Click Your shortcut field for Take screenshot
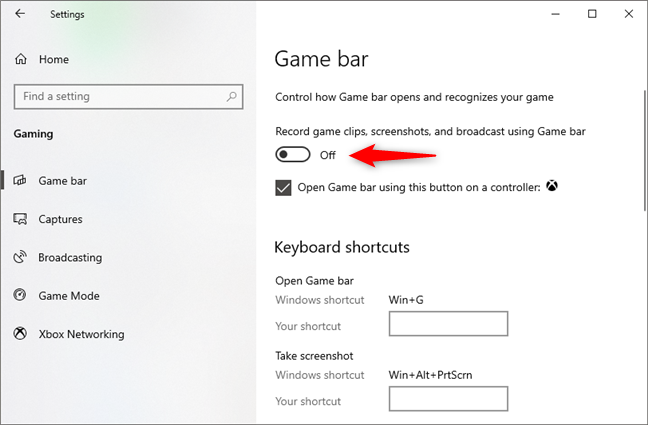Image resolution: width=648 pixels, height=425 pixels. (448, 399)
